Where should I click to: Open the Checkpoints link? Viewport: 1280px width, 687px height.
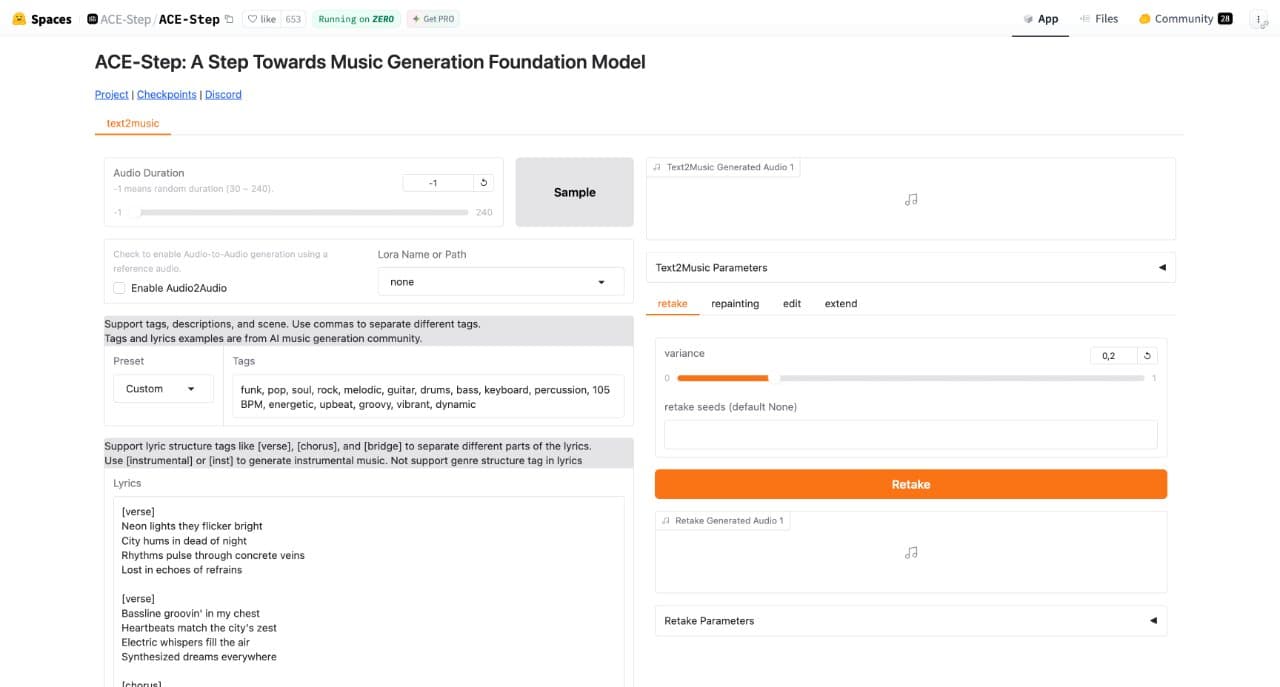[x=167, y=94]
